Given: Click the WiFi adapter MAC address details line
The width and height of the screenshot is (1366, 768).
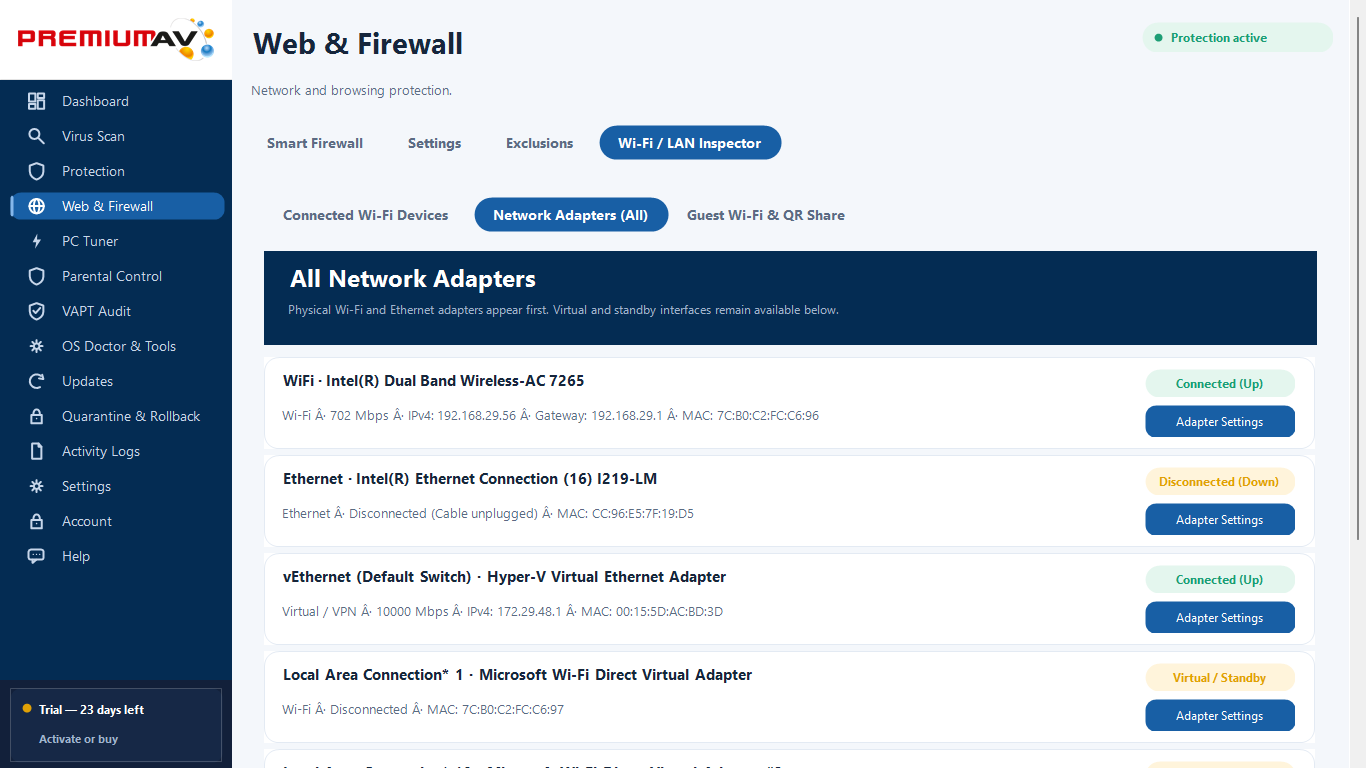Looking at the screenshot, I should (550, 416).
